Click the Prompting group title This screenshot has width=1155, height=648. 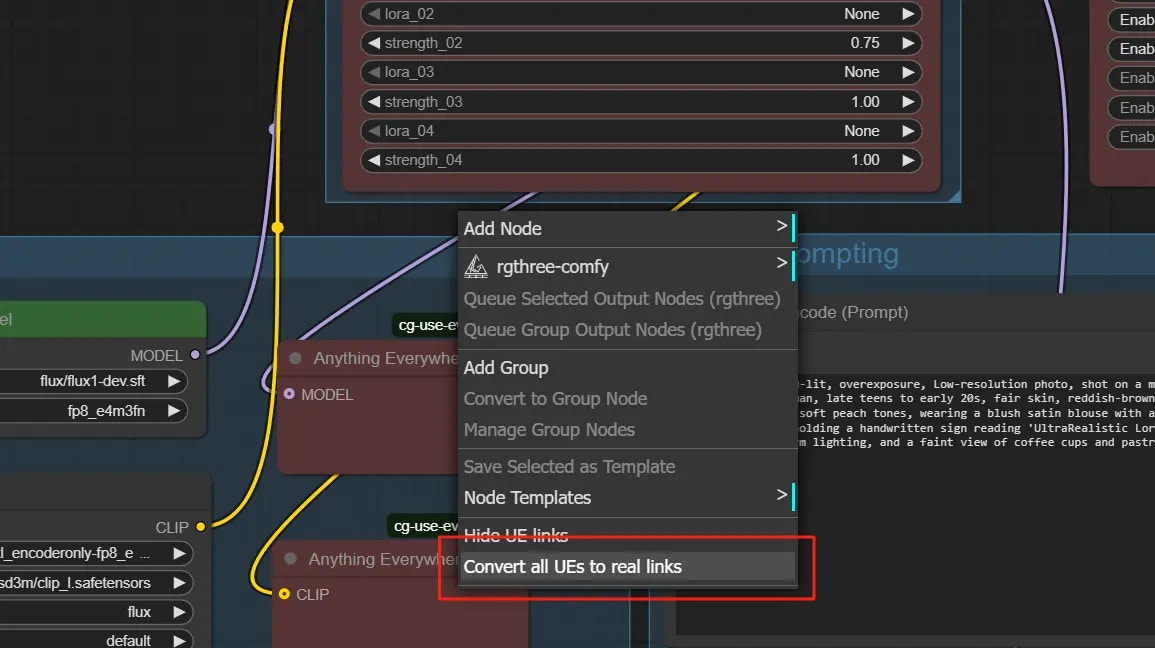849,254
